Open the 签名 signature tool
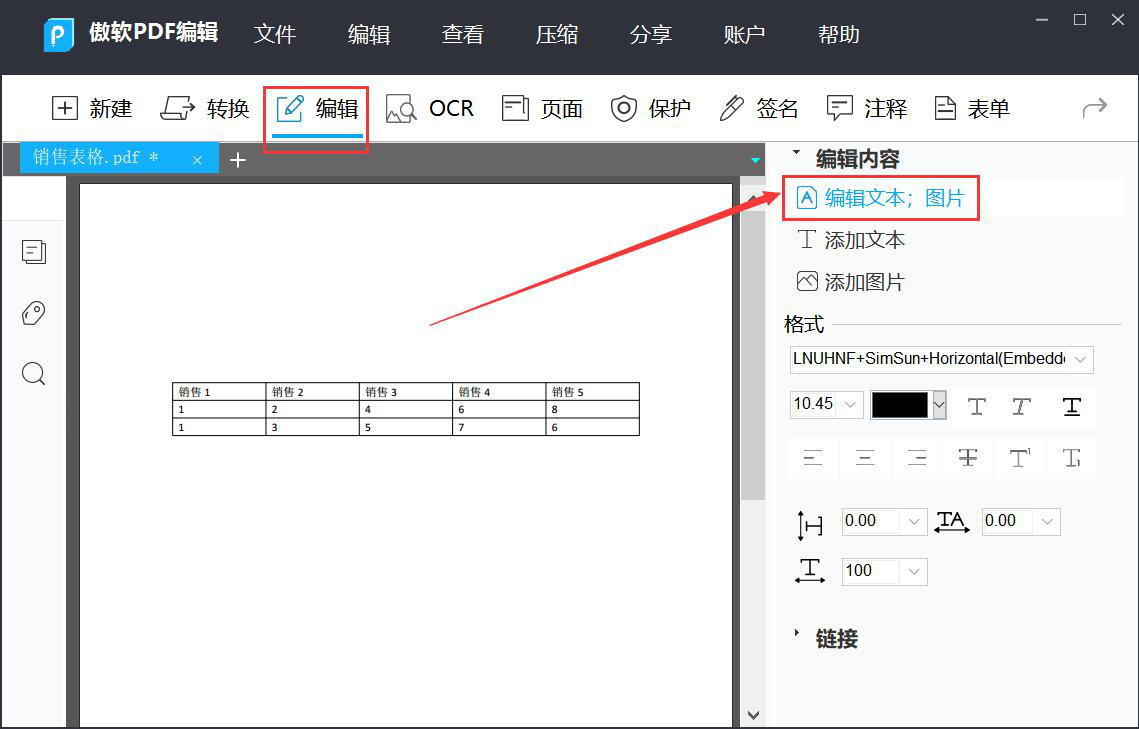The image size is (1139, 729). pyautogui.click(x=758, y=109)
